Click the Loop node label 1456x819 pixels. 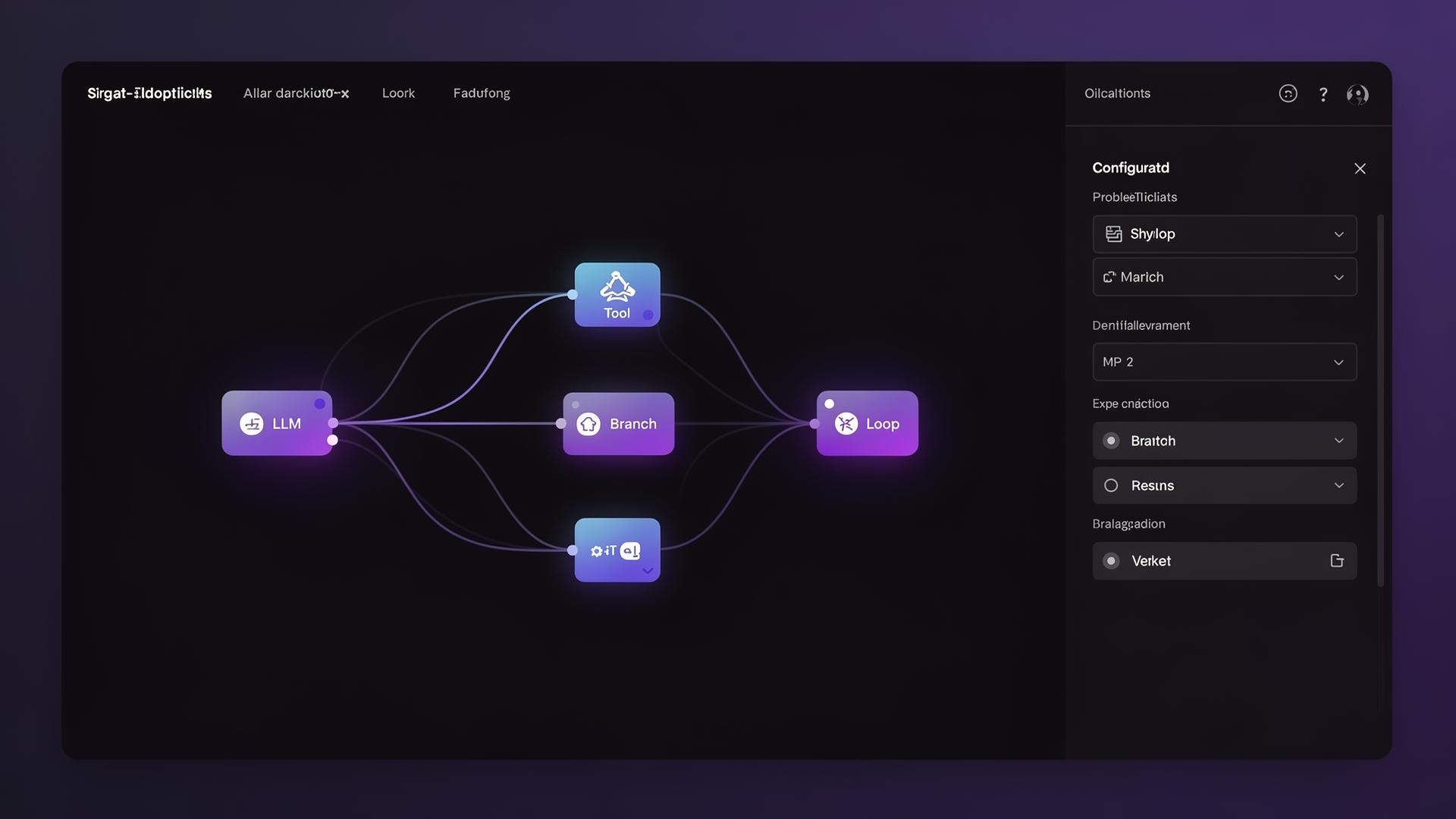click(x=883, y=424)
